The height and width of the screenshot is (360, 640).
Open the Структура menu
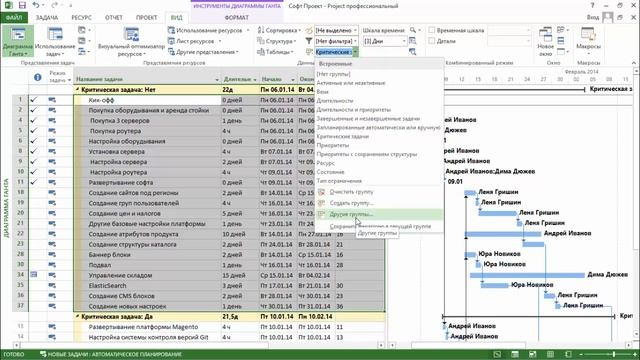point(276,41)
